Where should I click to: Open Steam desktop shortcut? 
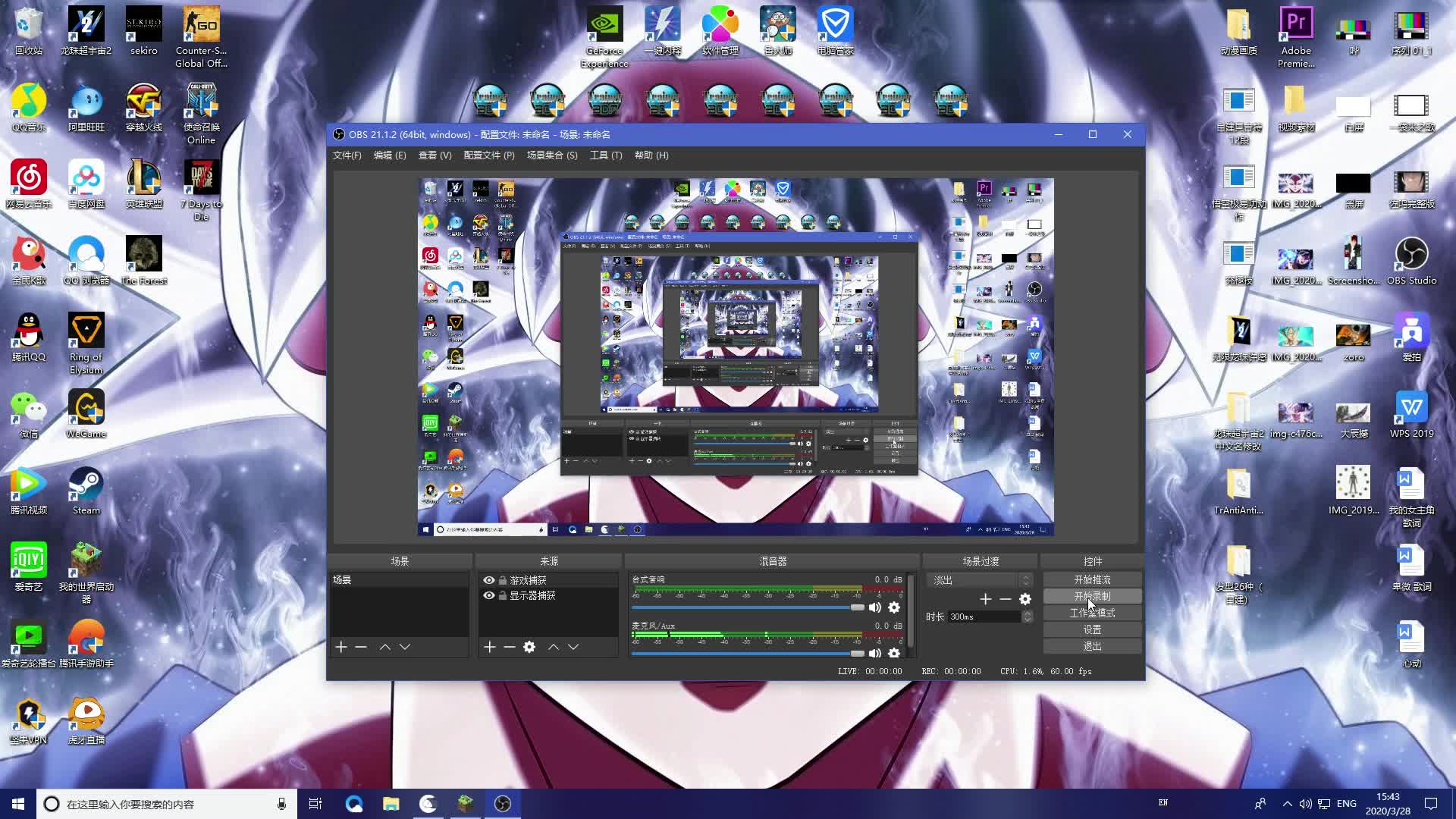86,491
